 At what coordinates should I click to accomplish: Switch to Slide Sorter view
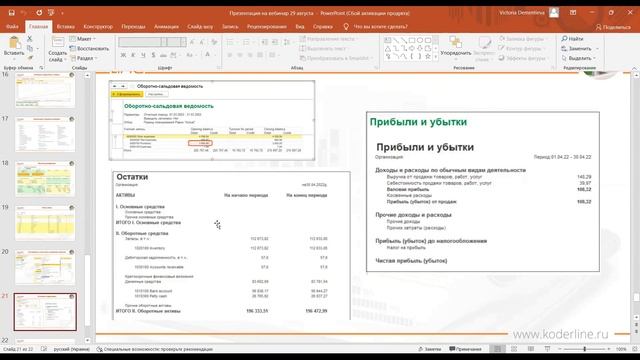pyautogui.click(x=514, y=349)
